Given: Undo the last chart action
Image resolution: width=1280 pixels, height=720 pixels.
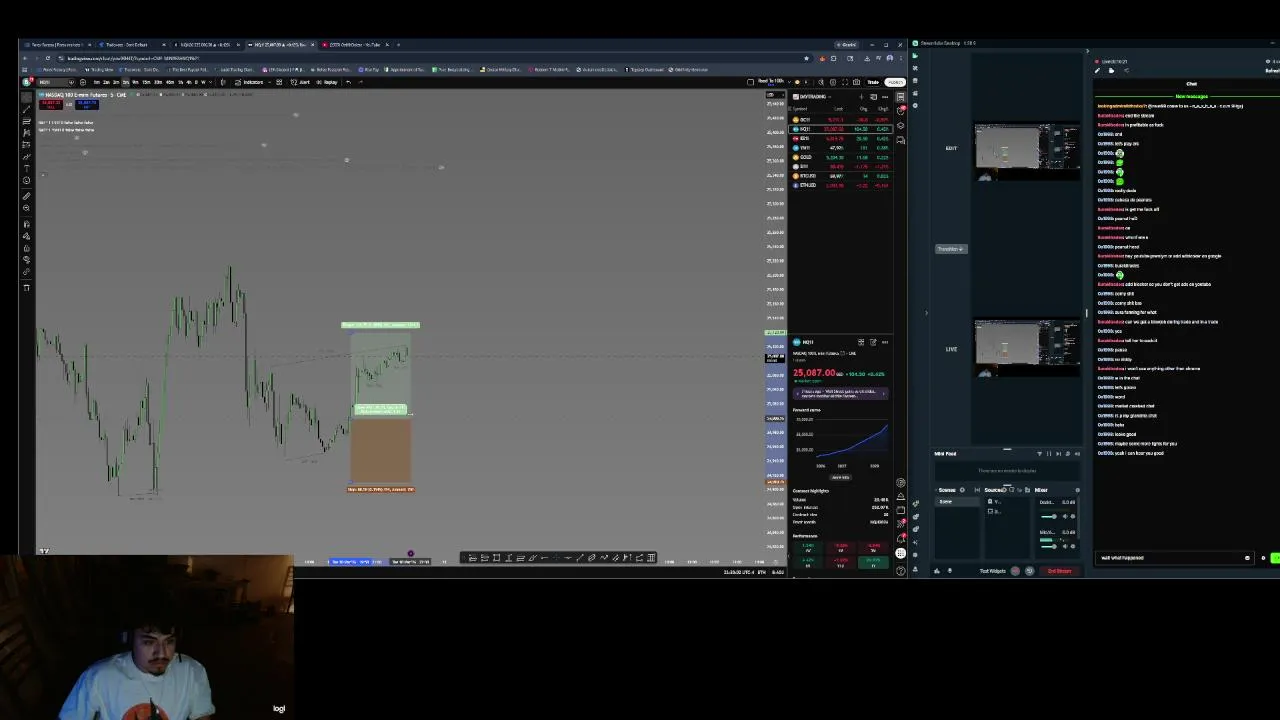Looking at the screenshot, I should (x=348, y=82).
